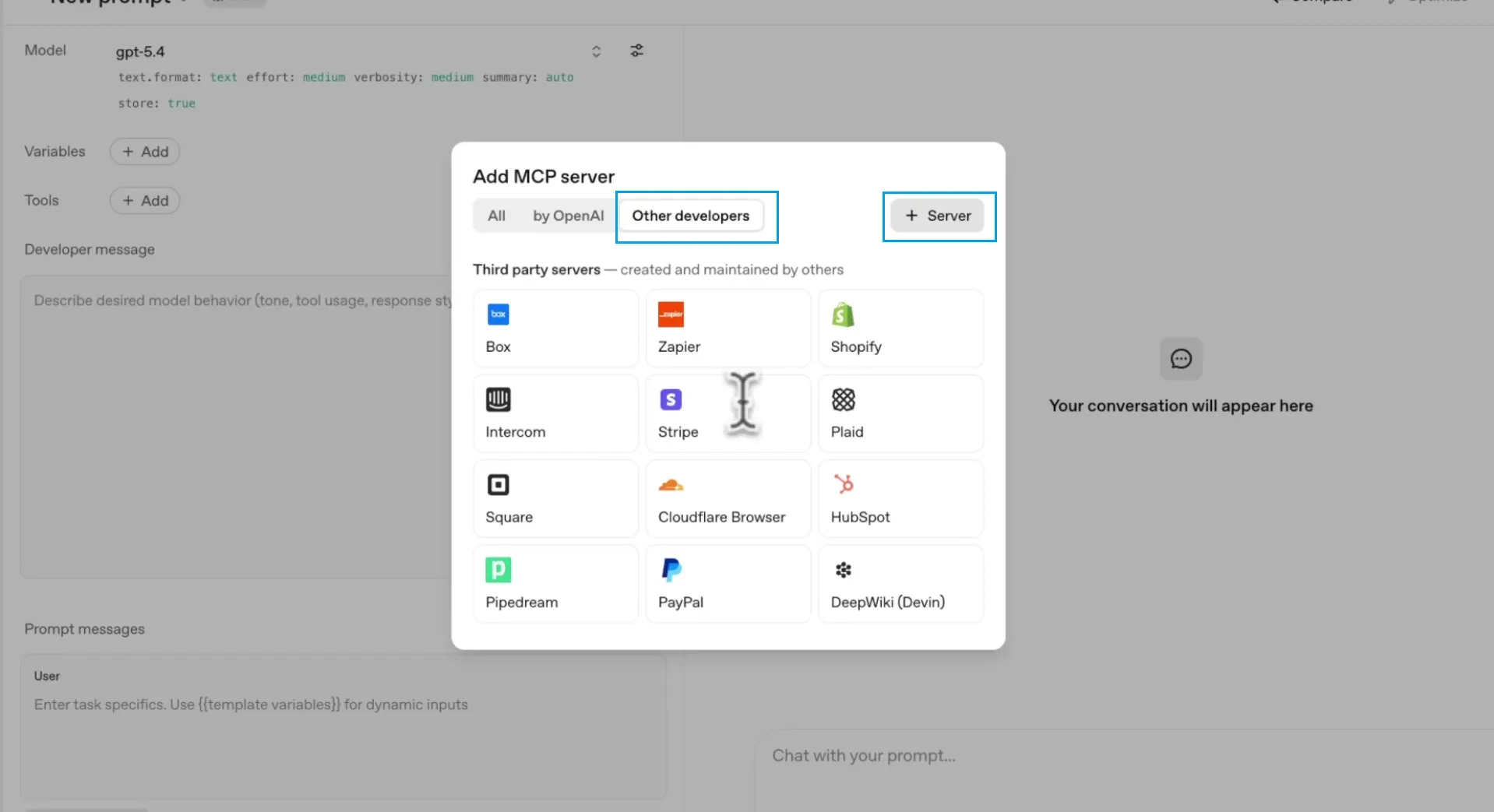This screenshot has width=1494, height=812.
Task: Choose the Pipedream server
Action: pyautogui.click(x=555, y=584)
